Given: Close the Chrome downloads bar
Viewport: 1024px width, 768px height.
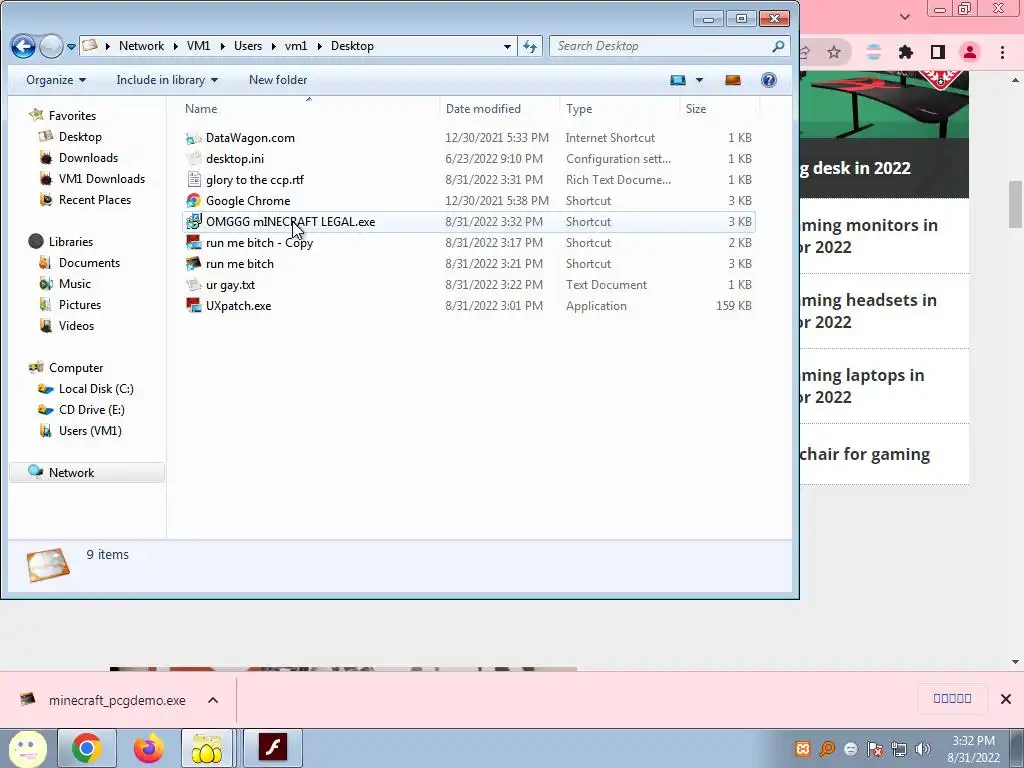Looking at the screenshot, I should coord(1006,699).
